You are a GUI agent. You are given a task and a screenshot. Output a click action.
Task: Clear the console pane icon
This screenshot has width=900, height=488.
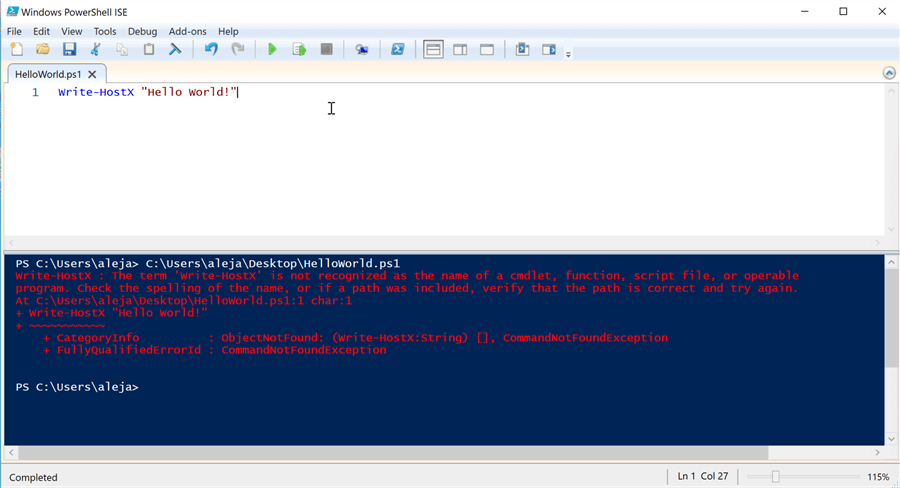point(175,49)
